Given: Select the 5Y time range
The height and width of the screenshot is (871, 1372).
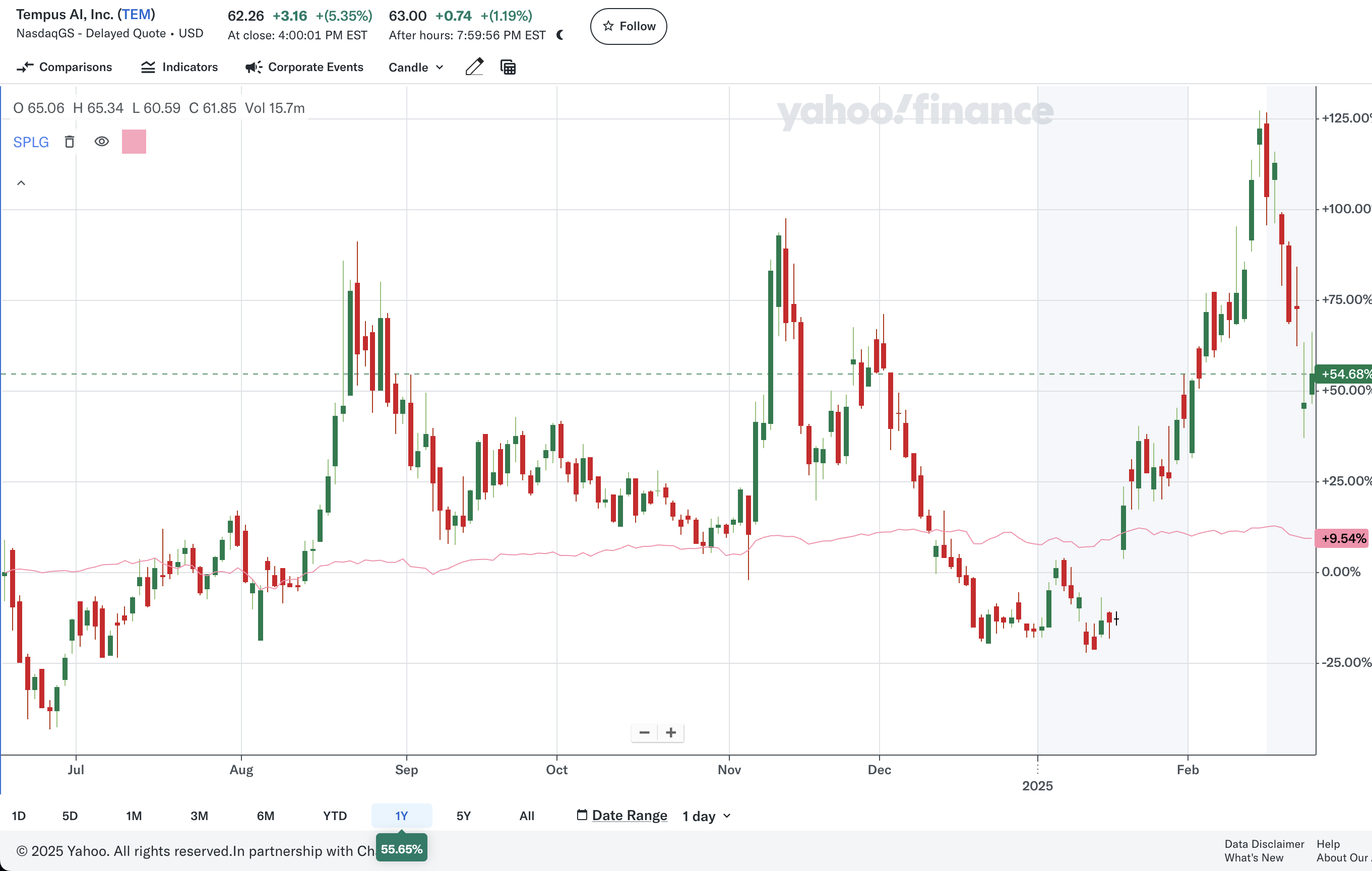Looking at the screenshot, I should tap(464, 816).
